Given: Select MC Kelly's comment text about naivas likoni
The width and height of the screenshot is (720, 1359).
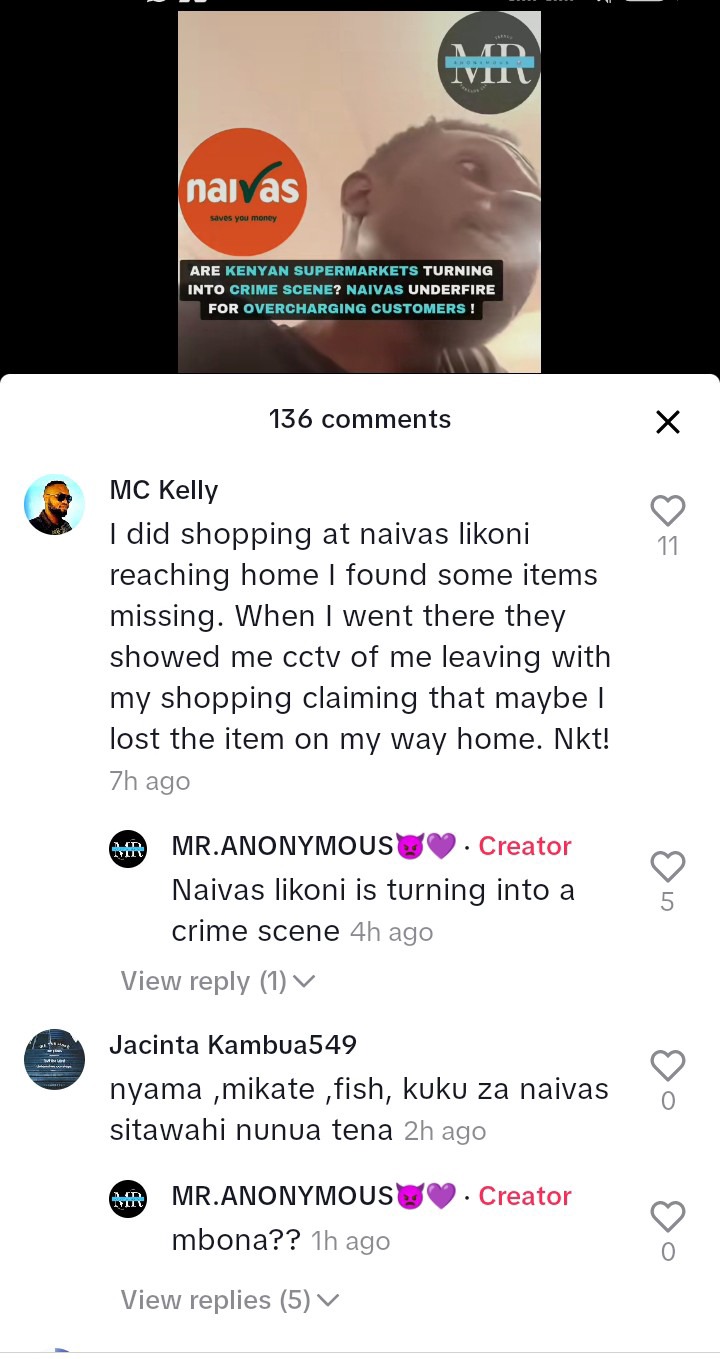Looking at the screenshot, I should [360, 636].
